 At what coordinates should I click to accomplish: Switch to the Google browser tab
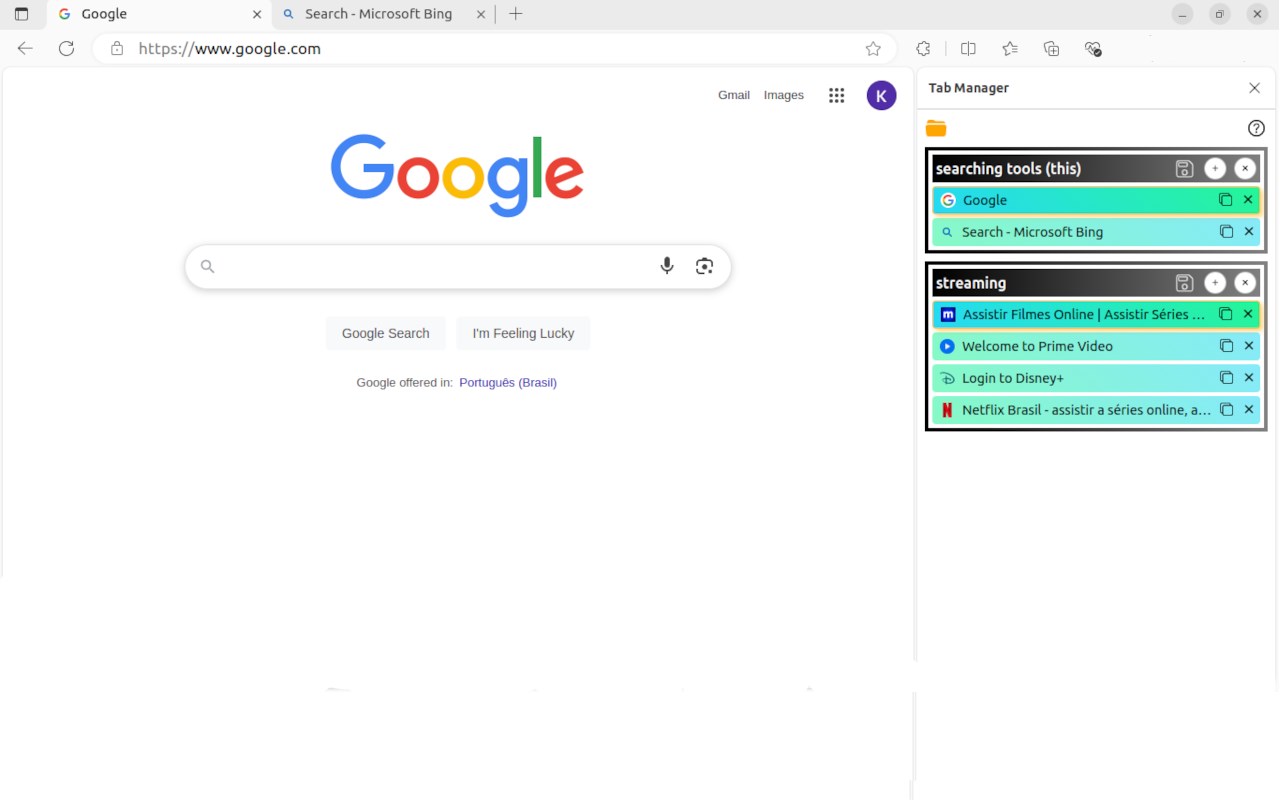[159, 14]
